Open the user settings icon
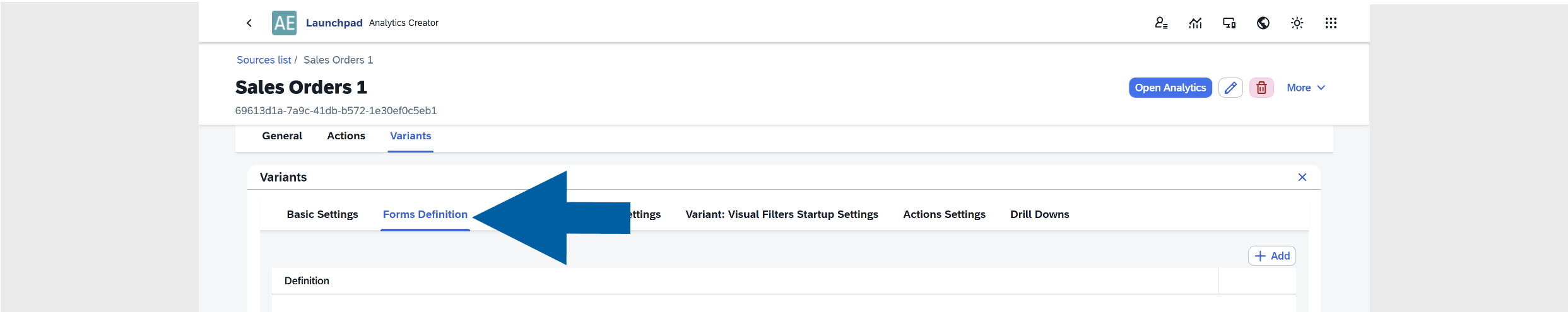The width and height of the screenshot is (1568, 312). (x=1161, y=23)
